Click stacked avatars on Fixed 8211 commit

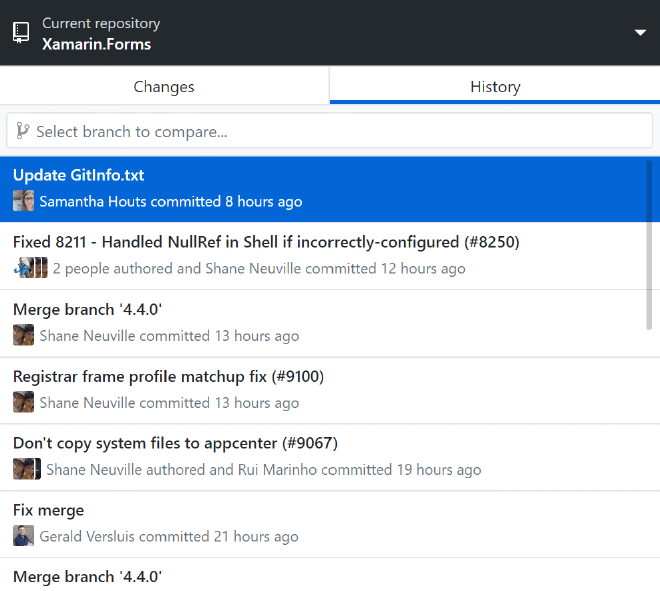point(30,268)
